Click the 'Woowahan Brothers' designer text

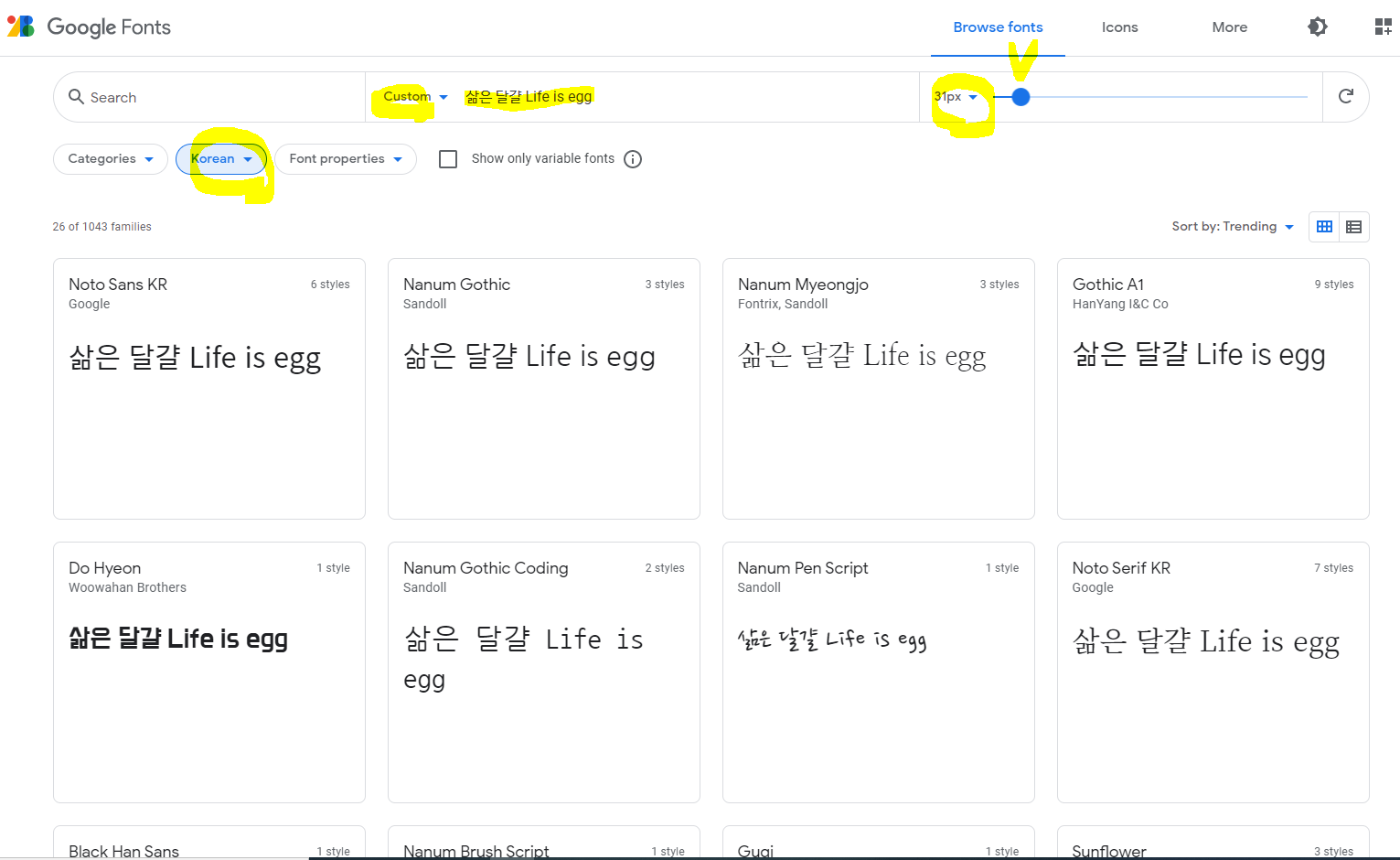tap(127, 587)
